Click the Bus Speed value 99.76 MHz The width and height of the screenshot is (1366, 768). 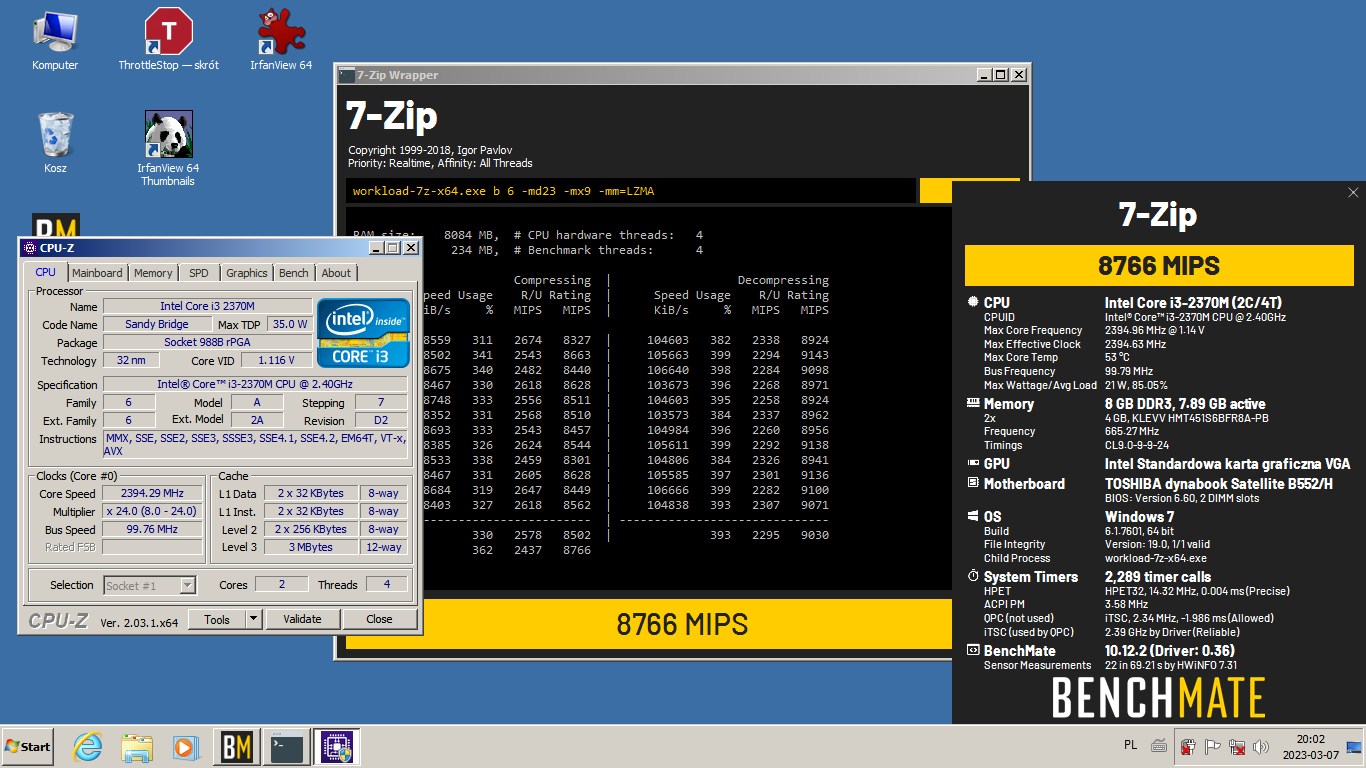[x=153, y=529]
